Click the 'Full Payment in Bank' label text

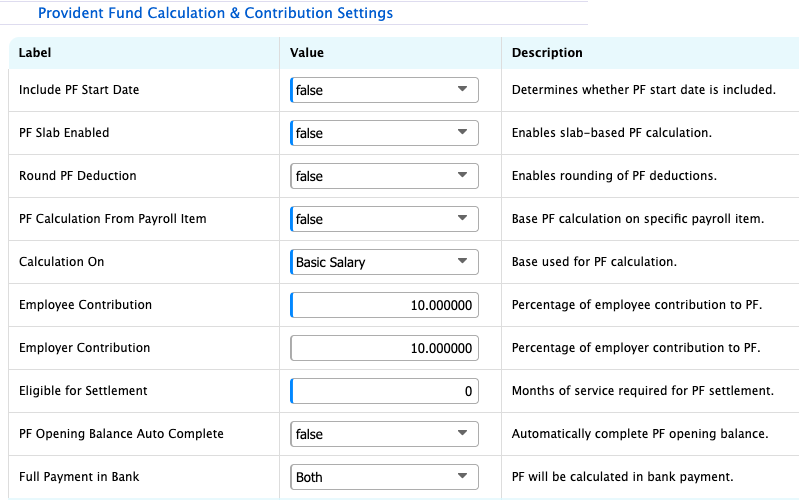(x=79, y=477)
